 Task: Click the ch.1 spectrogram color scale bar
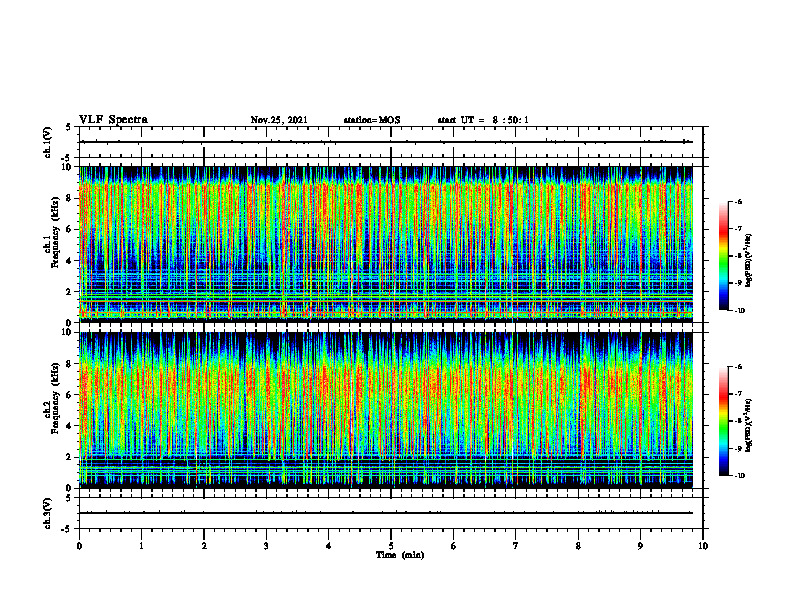723,256
